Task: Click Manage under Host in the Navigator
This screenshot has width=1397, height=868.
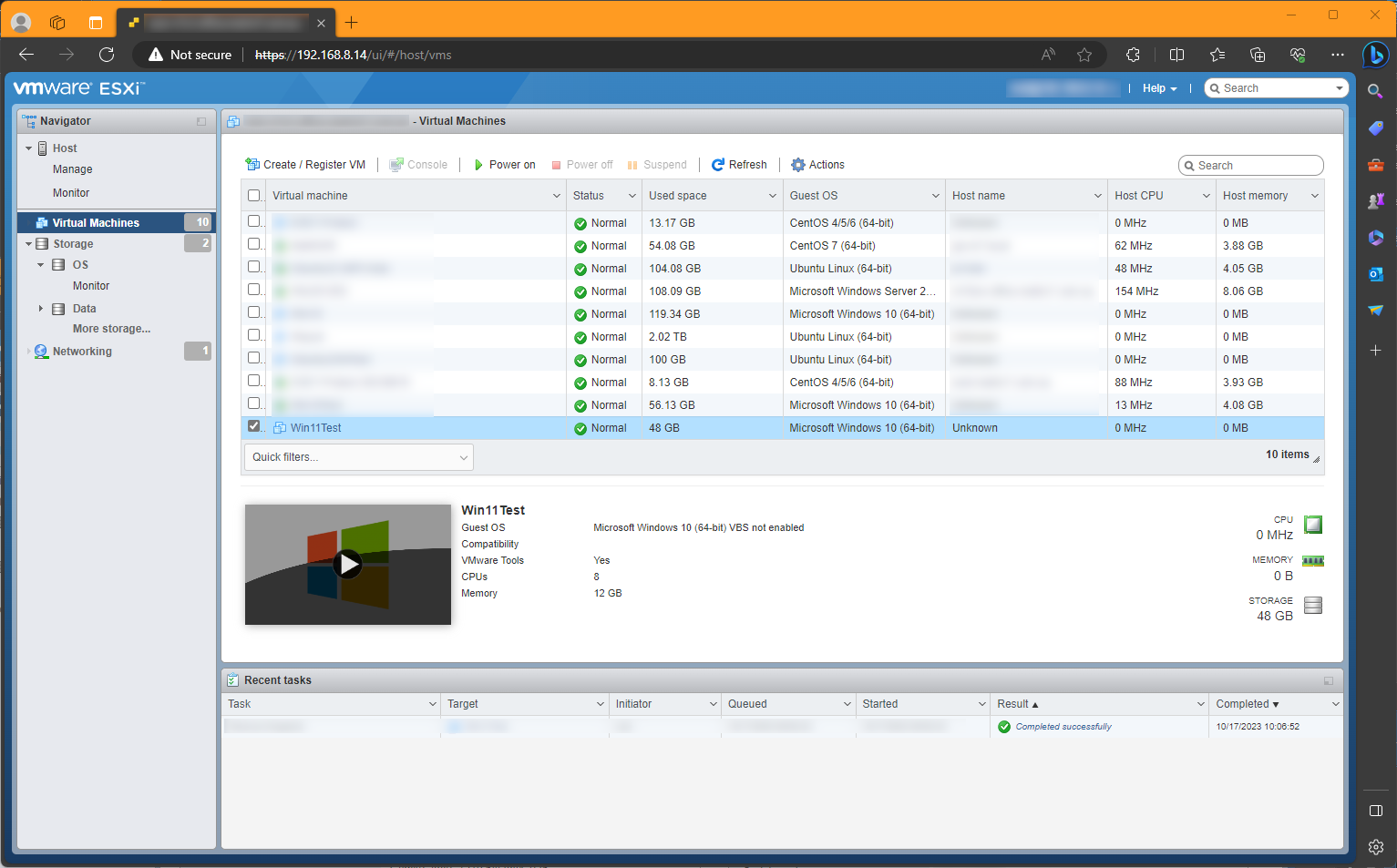Action: (x=72, y=168)
